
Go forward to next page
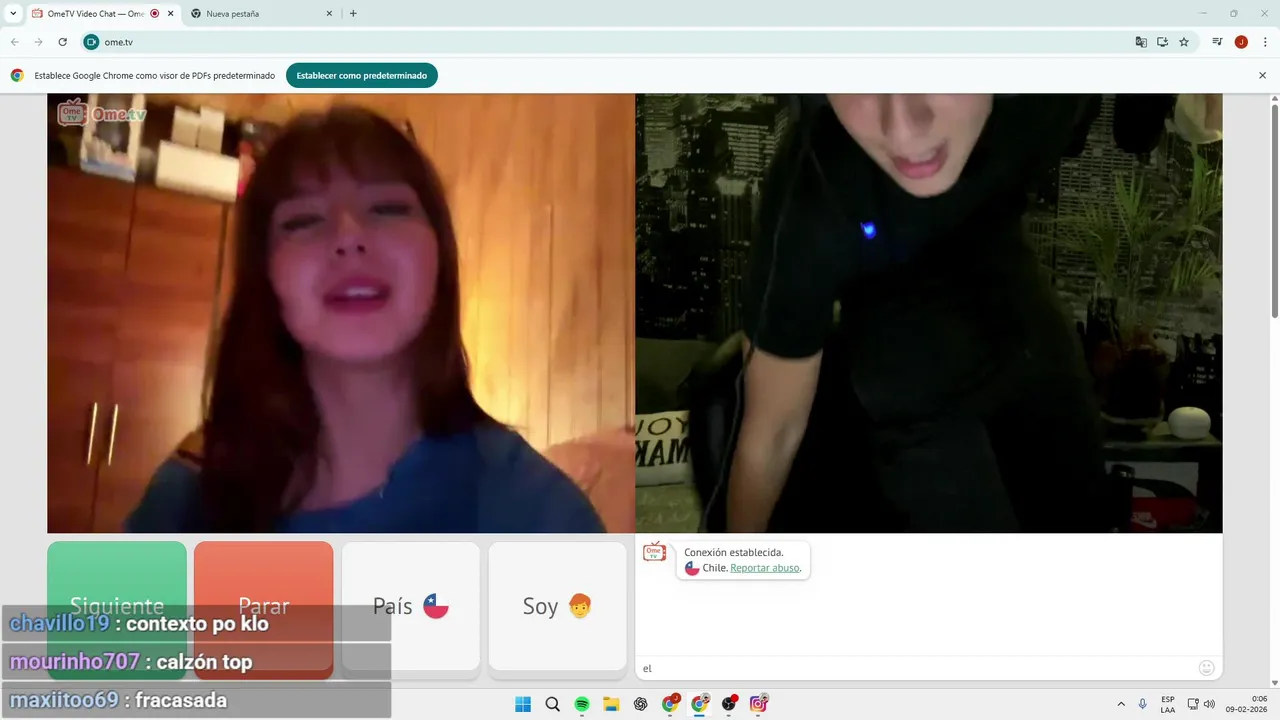click(38, 42)
